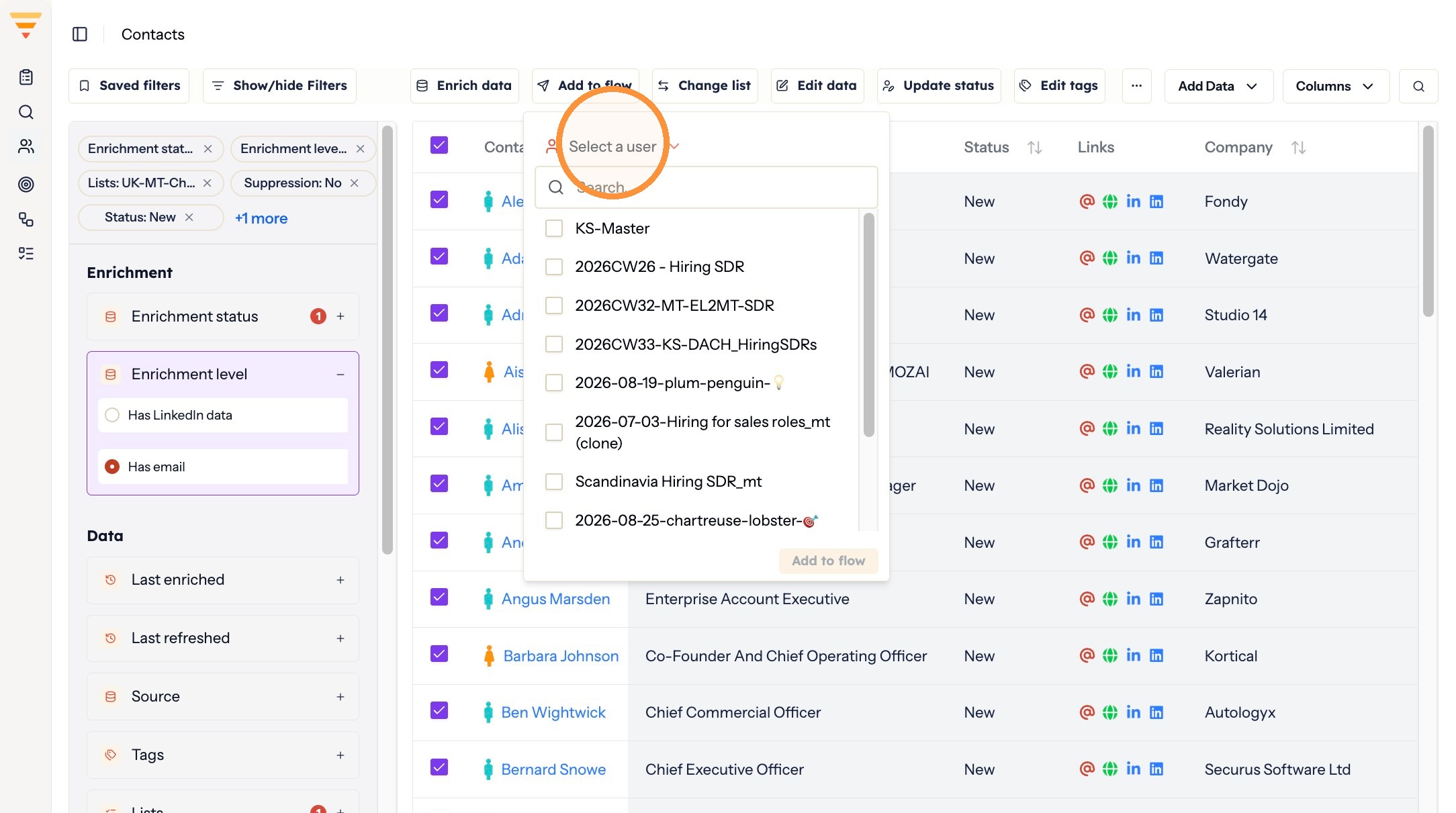
Task: Remove the Suppression: No filter chip
Action: click(355, 183)
